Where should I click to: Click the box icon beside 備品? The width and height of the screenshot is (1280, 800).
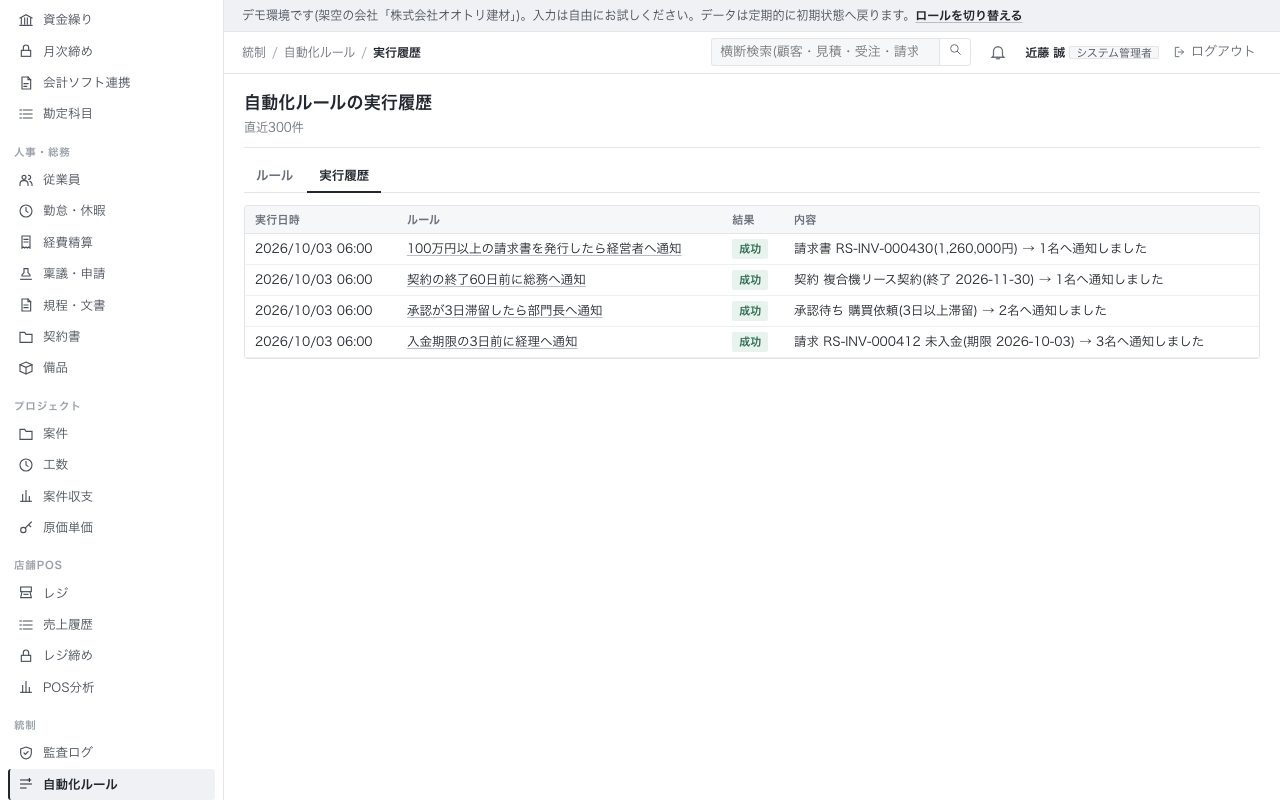coord(26,368)
